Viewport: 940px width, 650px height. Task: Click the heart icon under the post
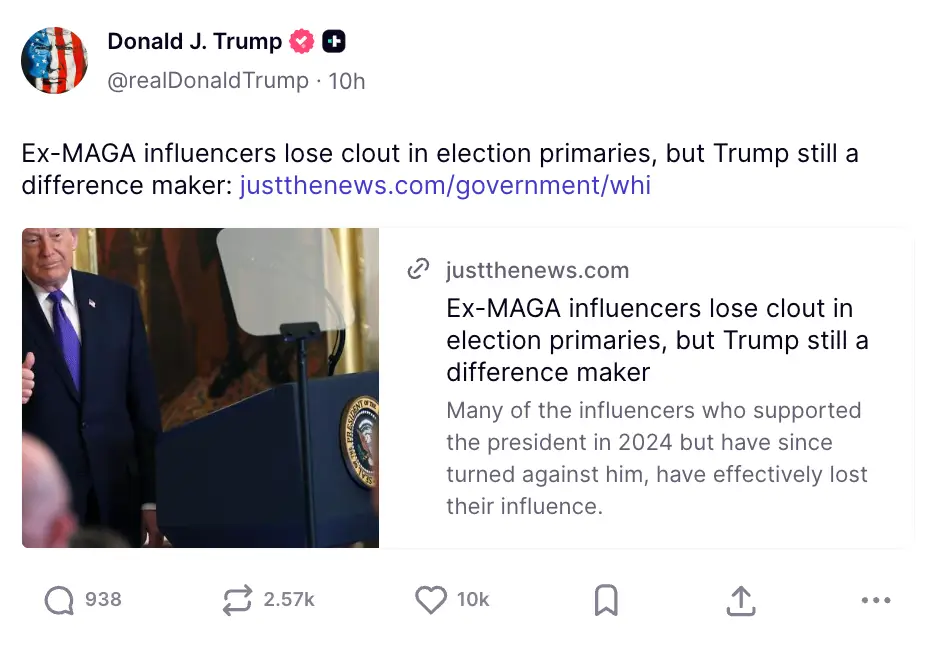point(430,600)
